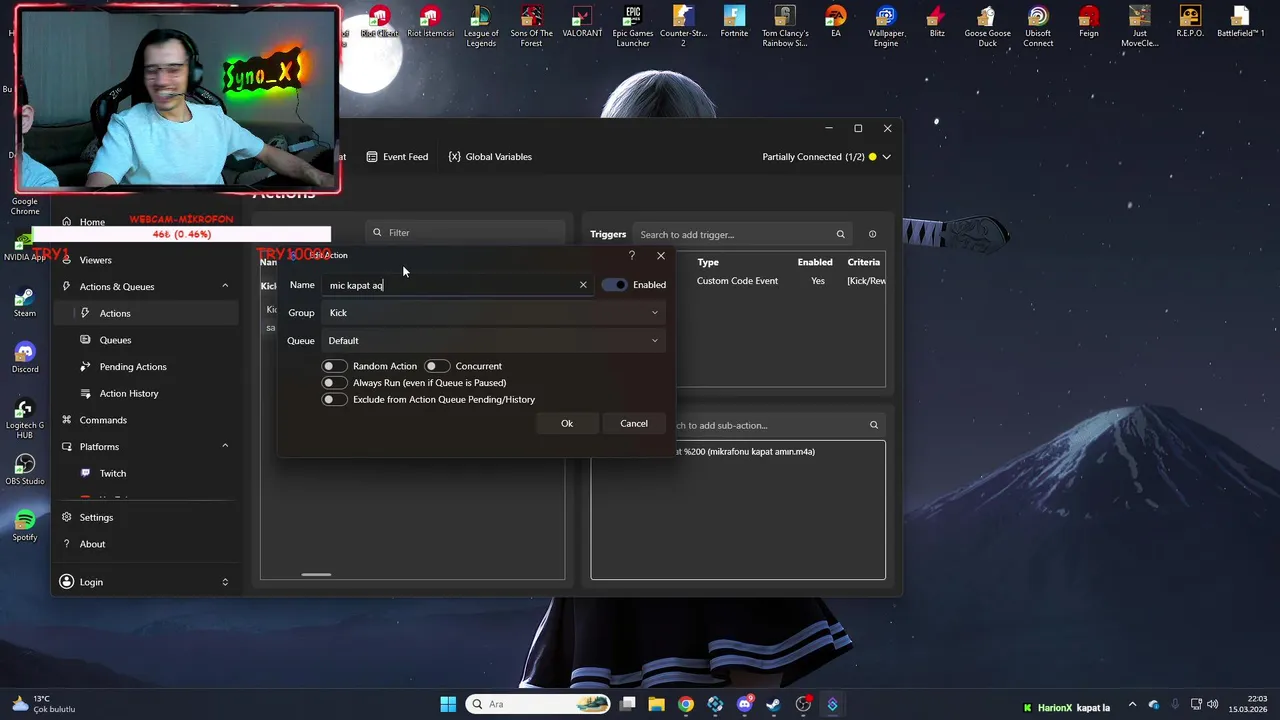Click the actions Filter field

point(465,233)
